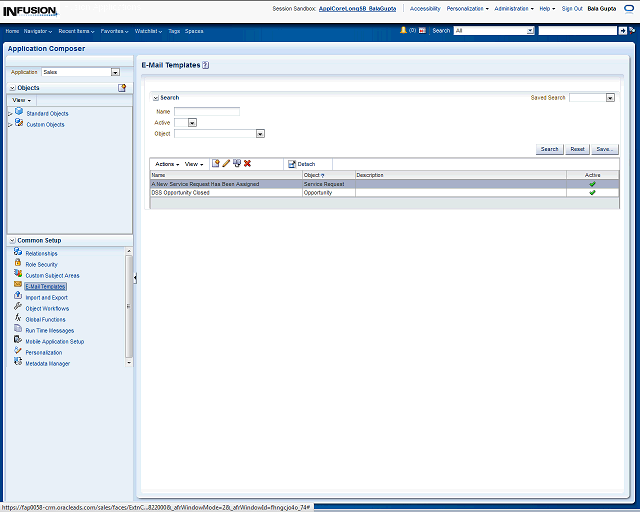Open the Active filter dropdown
640x512 pixels.
(x=192, y=122)
